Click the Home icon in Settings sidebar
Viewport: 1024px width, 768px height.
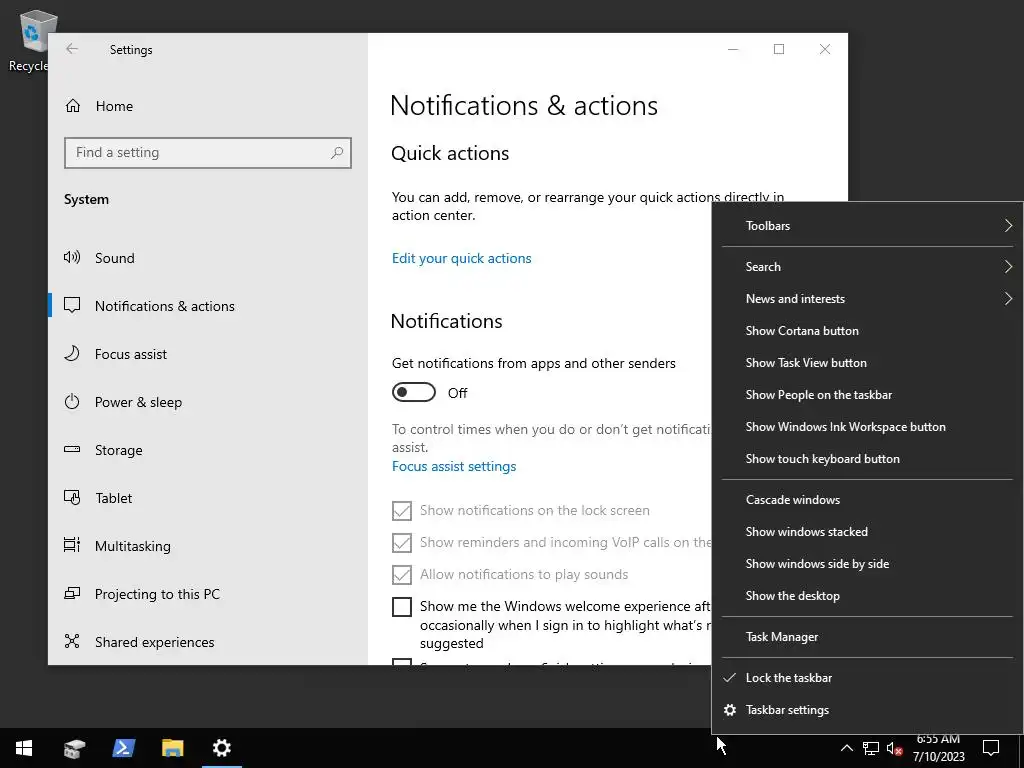pos(72,106)
